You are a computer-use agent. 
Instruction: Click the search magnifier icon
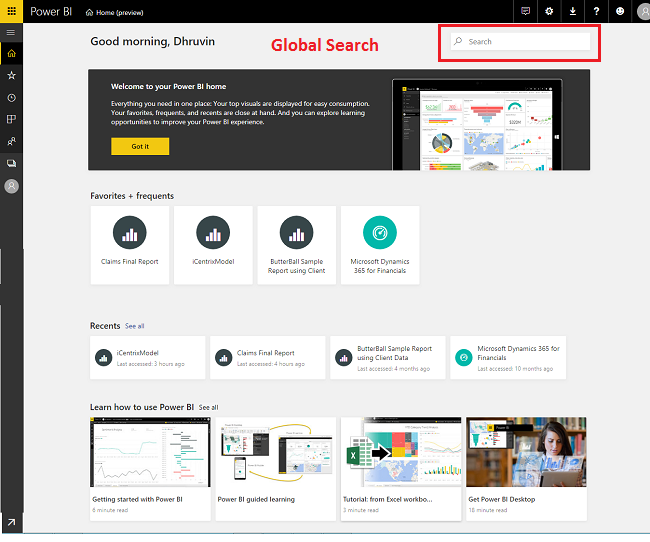tap(458, 41)
